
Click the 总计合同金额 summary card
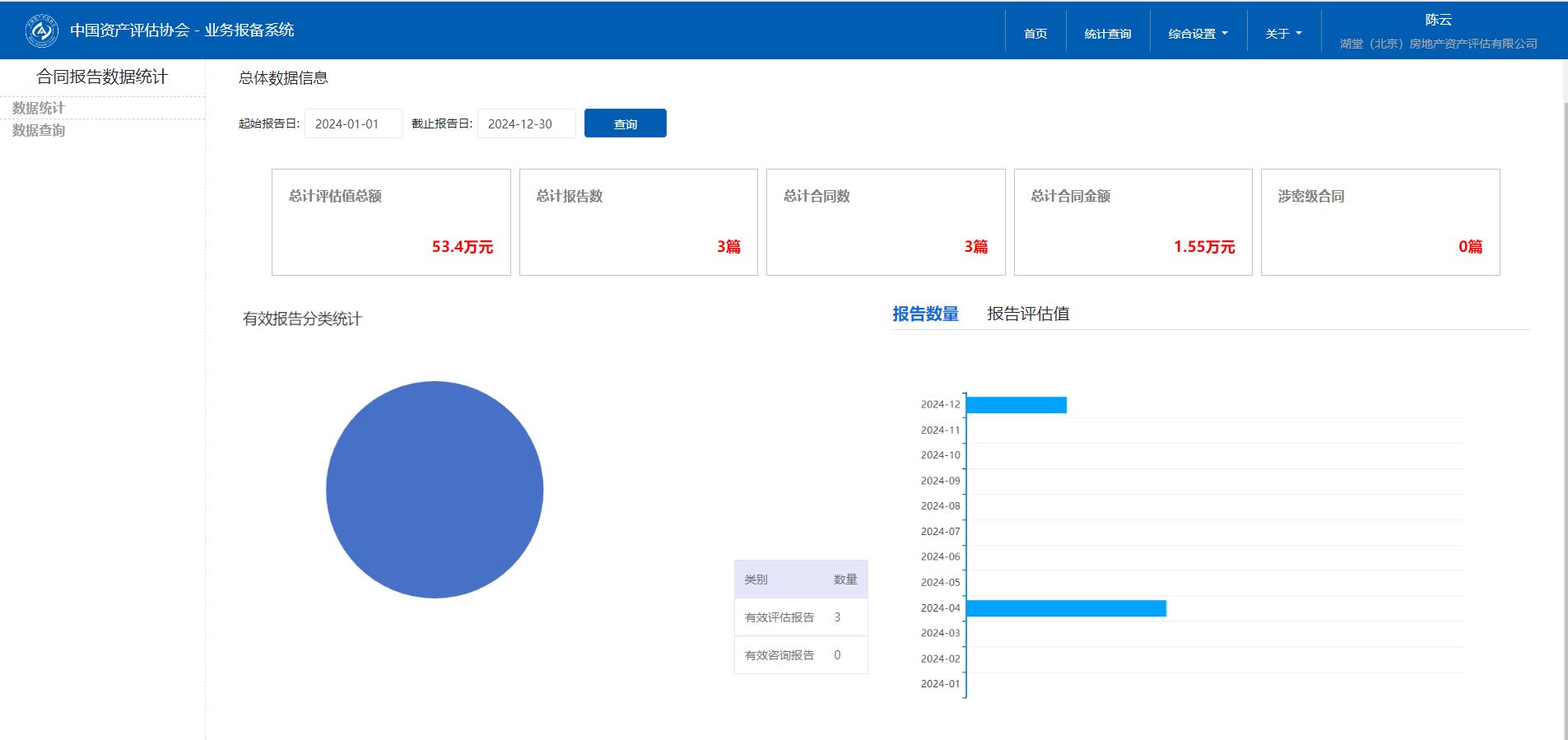point(1133,222)
